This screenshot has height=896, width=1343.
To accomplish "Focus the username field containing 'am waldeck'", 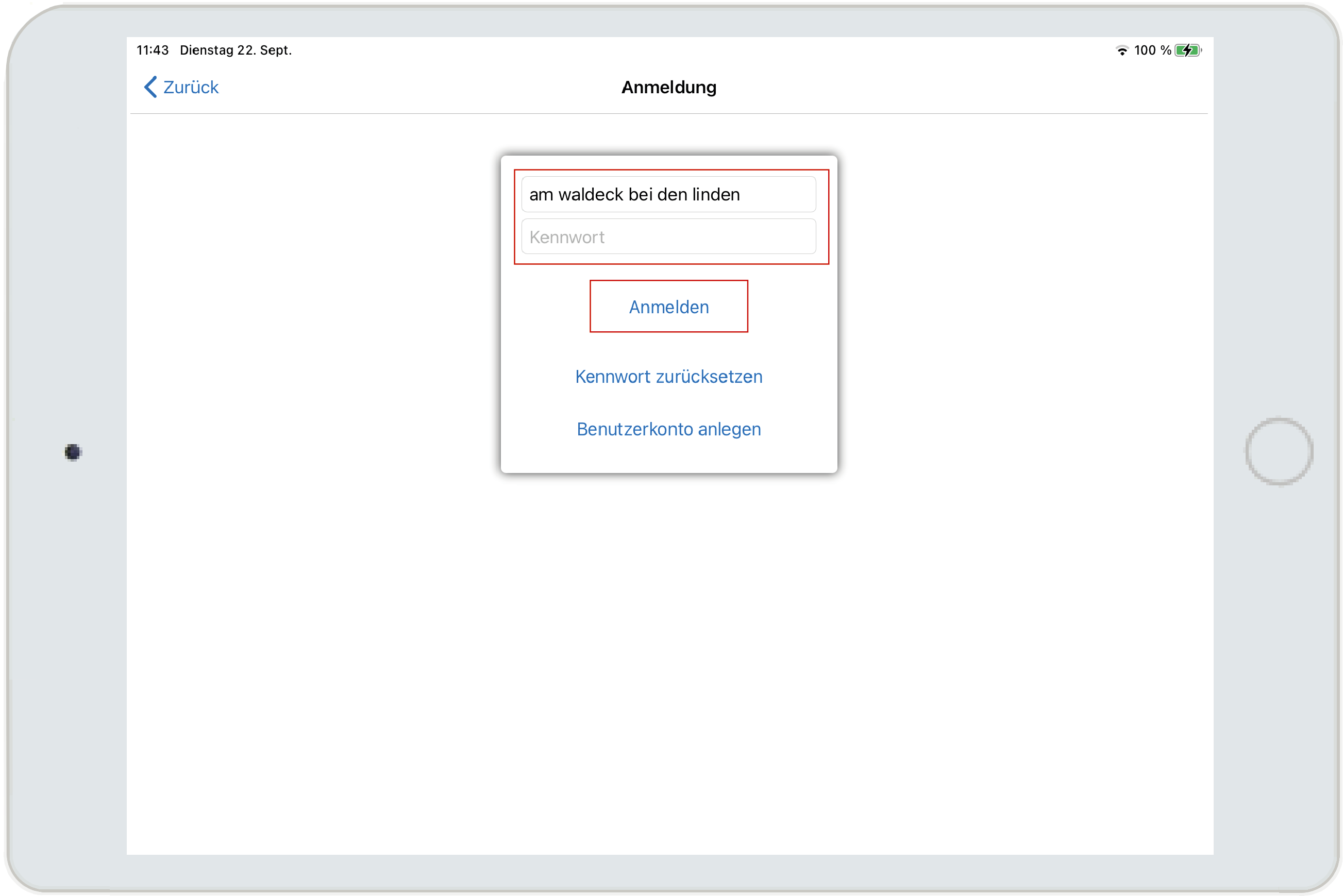I will [668, 194].
